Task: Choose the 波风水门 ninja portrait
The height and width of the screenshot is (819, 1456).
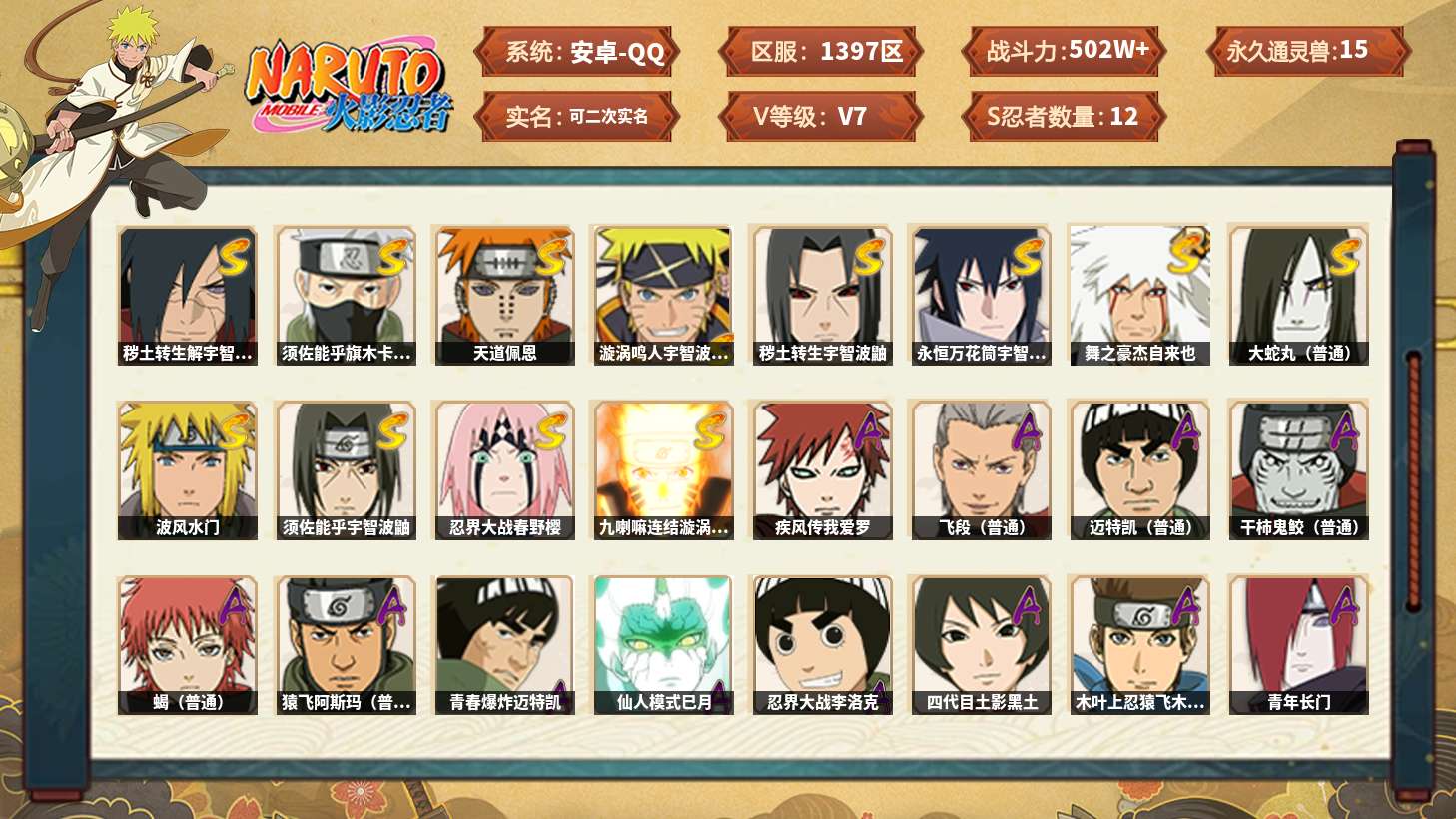Action: (187, 470)
